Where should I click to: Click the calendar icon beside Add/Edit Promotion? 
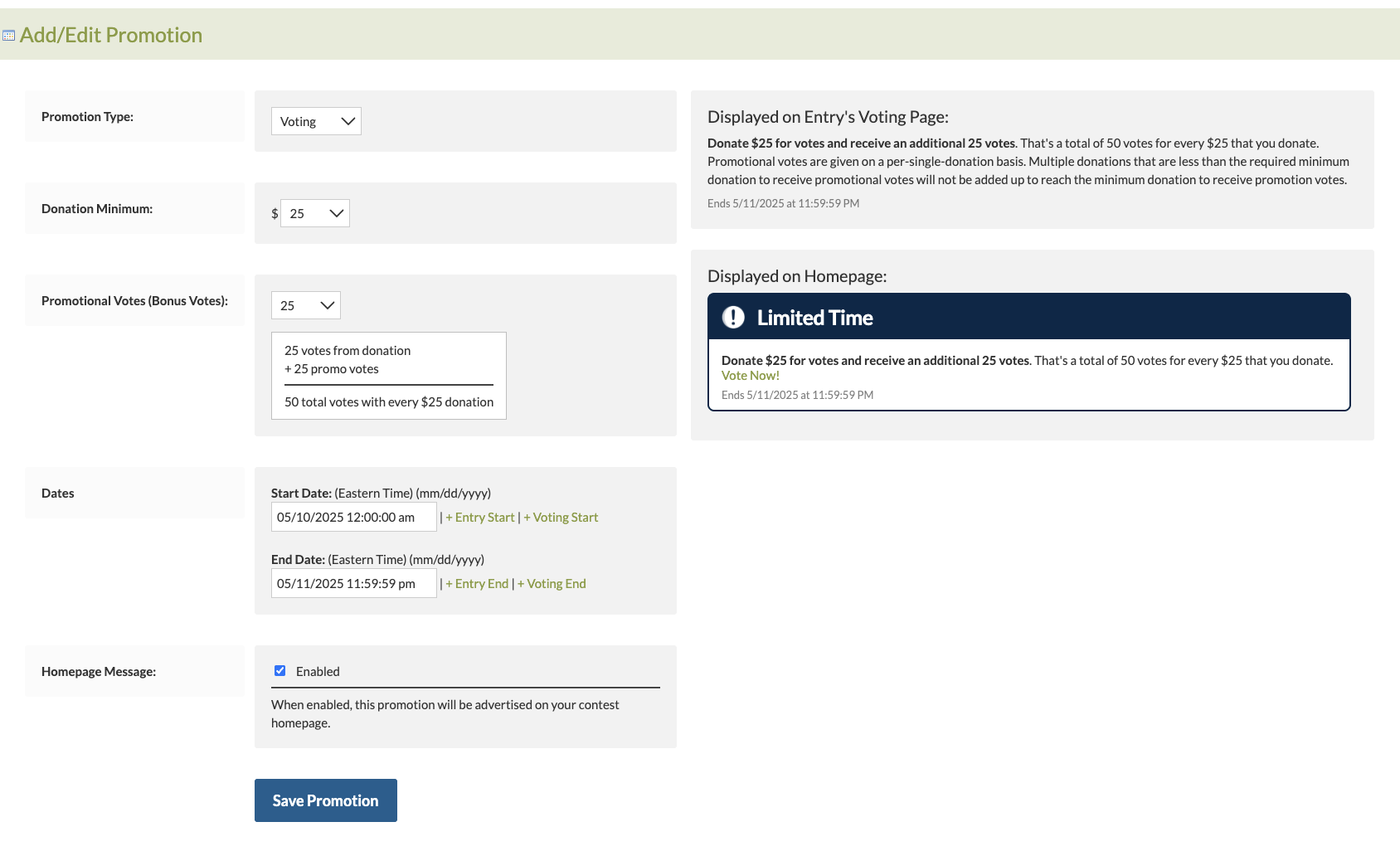click(9, 36)
